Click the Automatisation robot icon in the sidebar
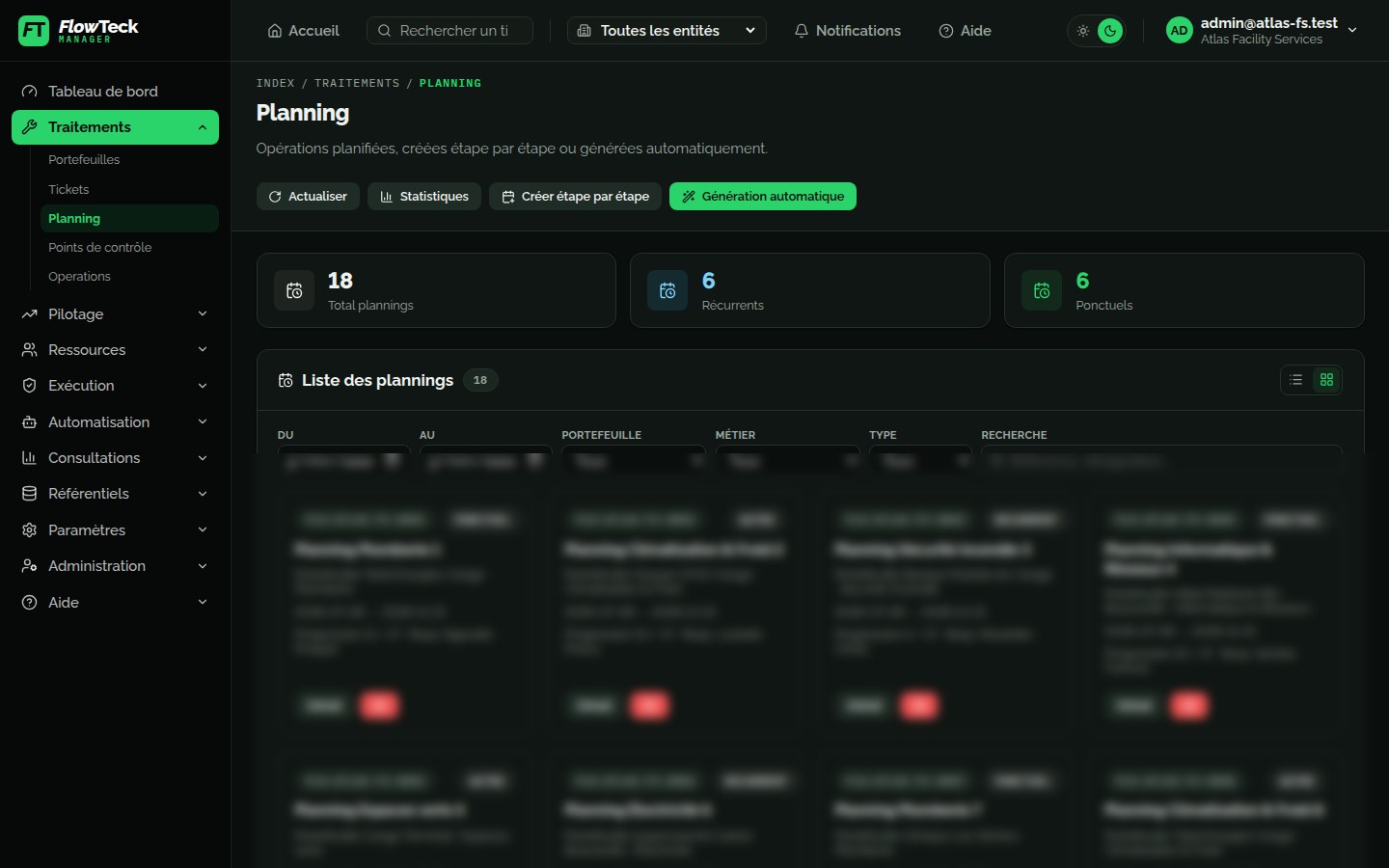Screen dimensions: 1389x868 30,422
